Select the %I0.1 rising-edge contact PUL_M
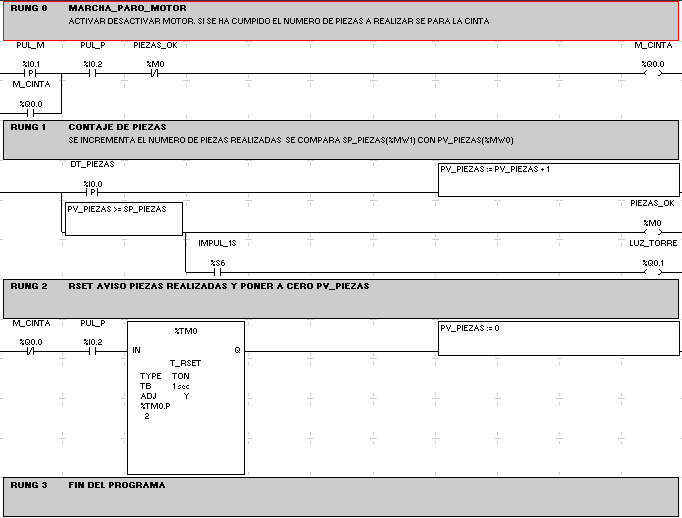The height and width of the screenshot is (518, 682). 30,73
